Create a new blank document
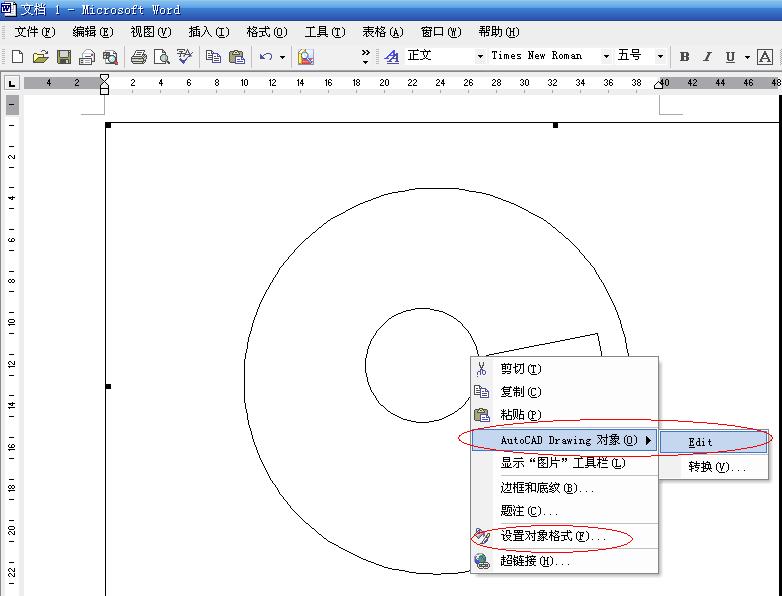Screen dimensions: 782x596 click(x=17, y=57)
